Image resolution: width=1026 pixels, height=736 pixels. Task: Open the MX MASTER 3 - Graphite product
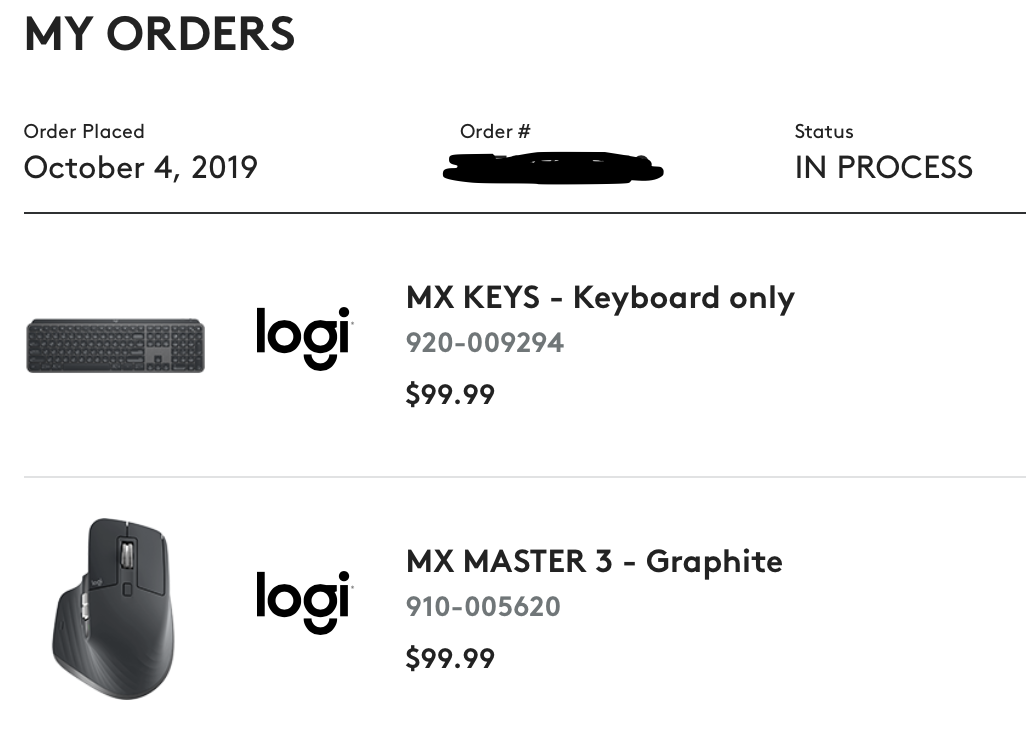(x=594, y=561)
